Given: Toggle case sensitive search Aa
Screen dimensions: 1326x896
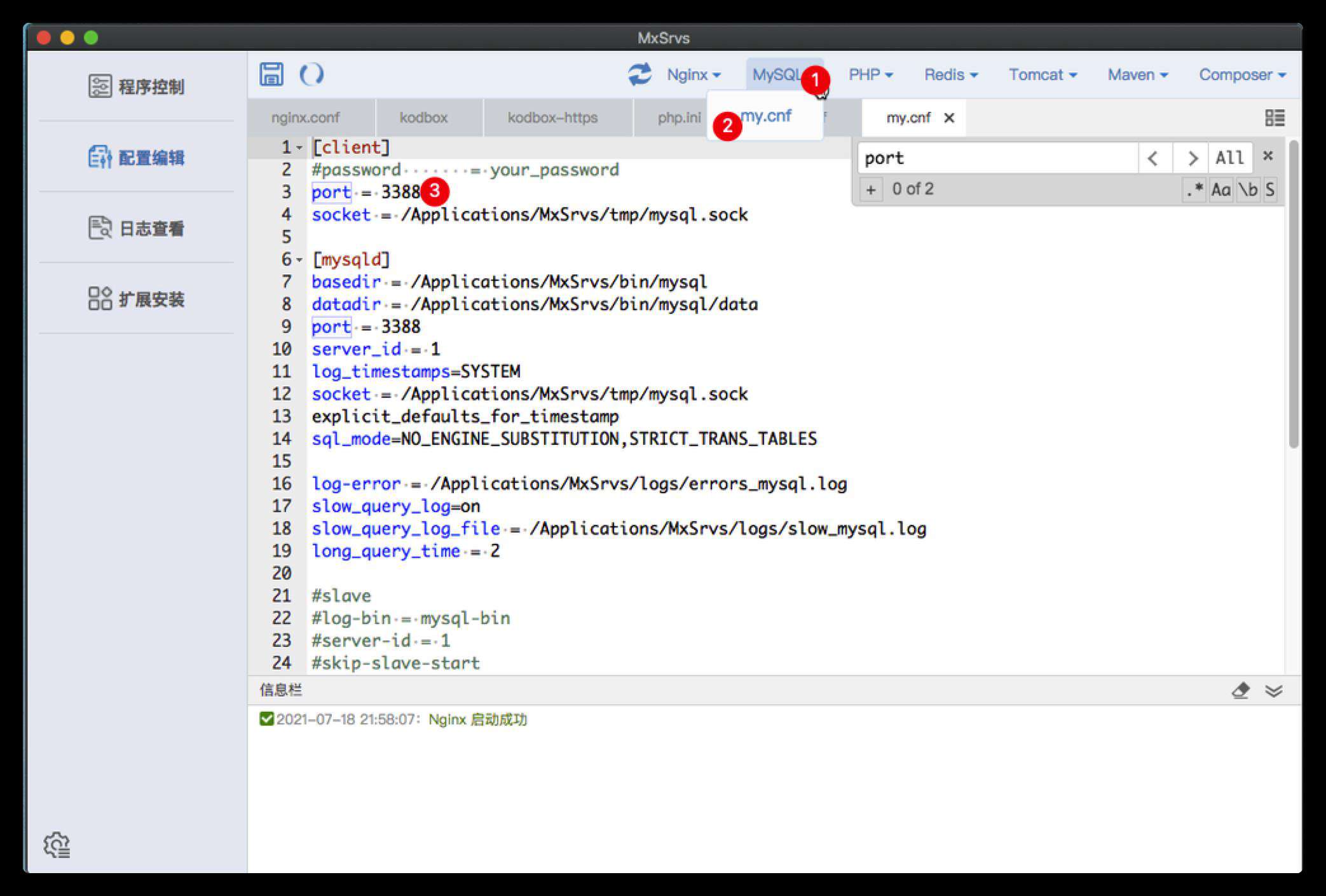Looking at the screenshot, I should point(1220,189).
